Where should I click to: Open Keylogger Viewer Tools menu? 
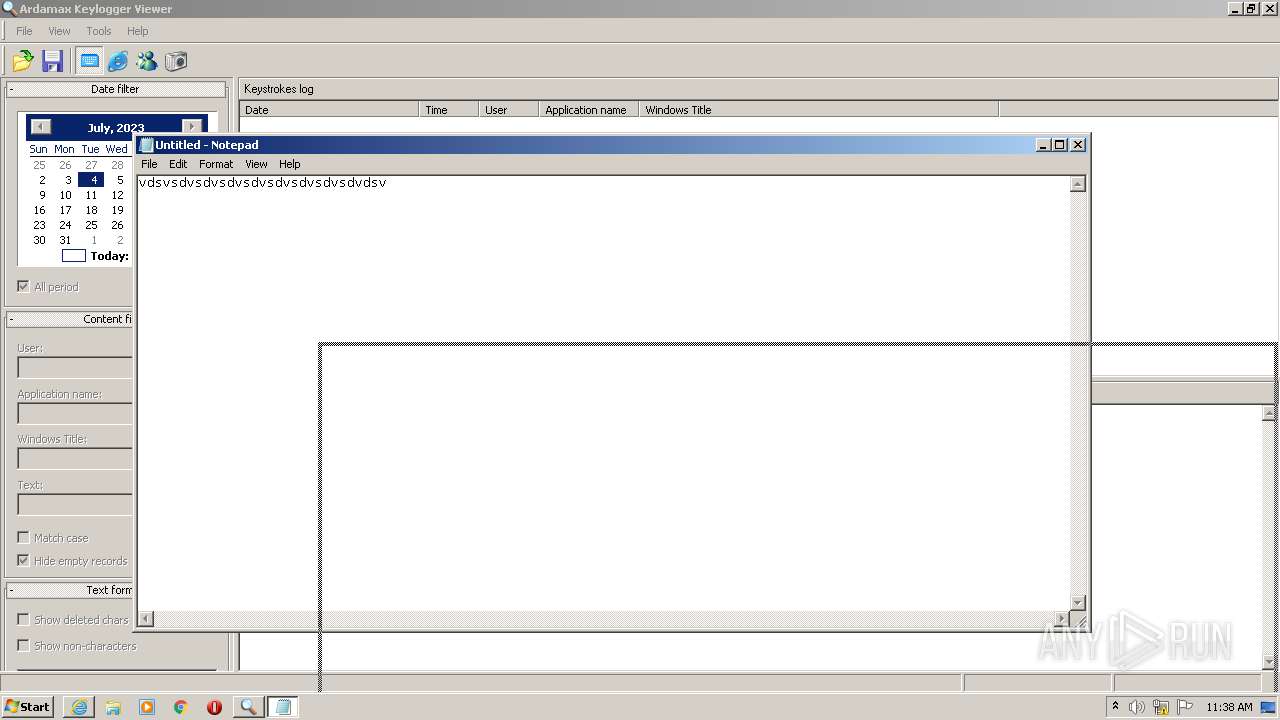pos(98,31)
